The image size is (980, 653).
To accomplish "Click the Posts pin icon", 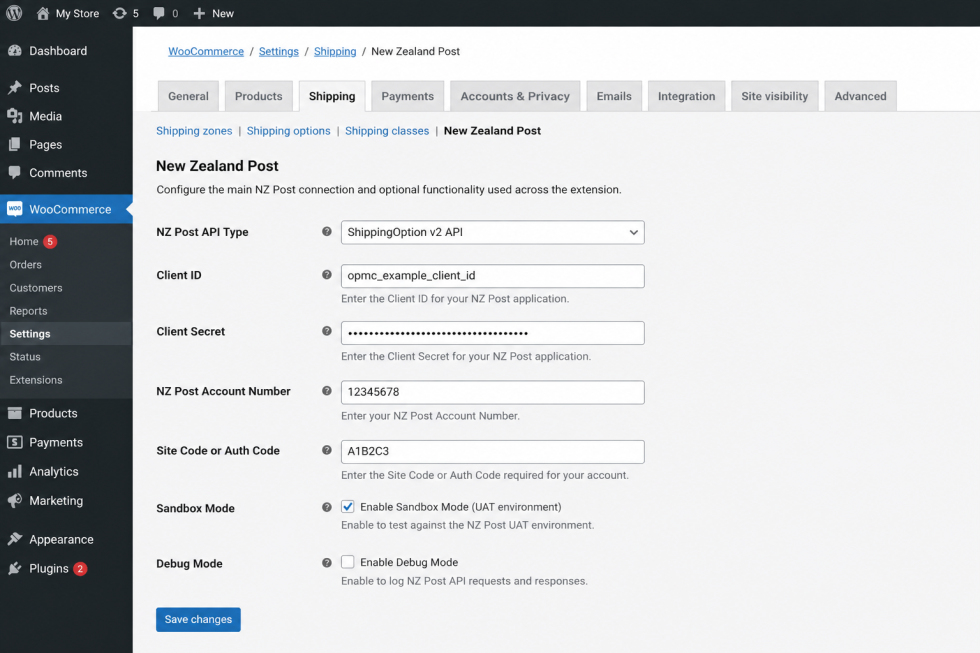I will click(14, 87).
